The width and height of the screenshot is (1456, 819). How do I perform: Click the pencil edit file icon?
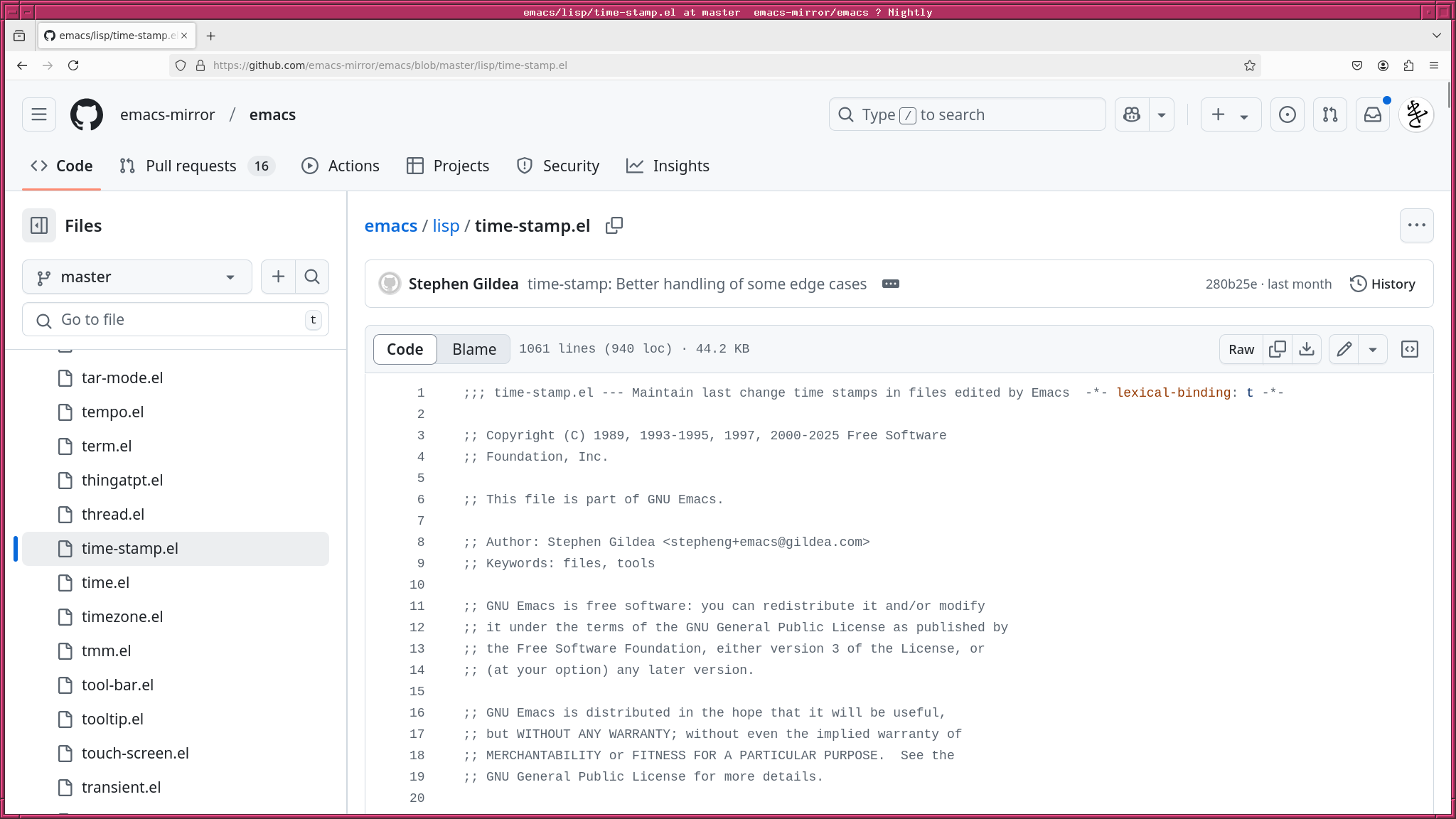[x=1344, y=349]
